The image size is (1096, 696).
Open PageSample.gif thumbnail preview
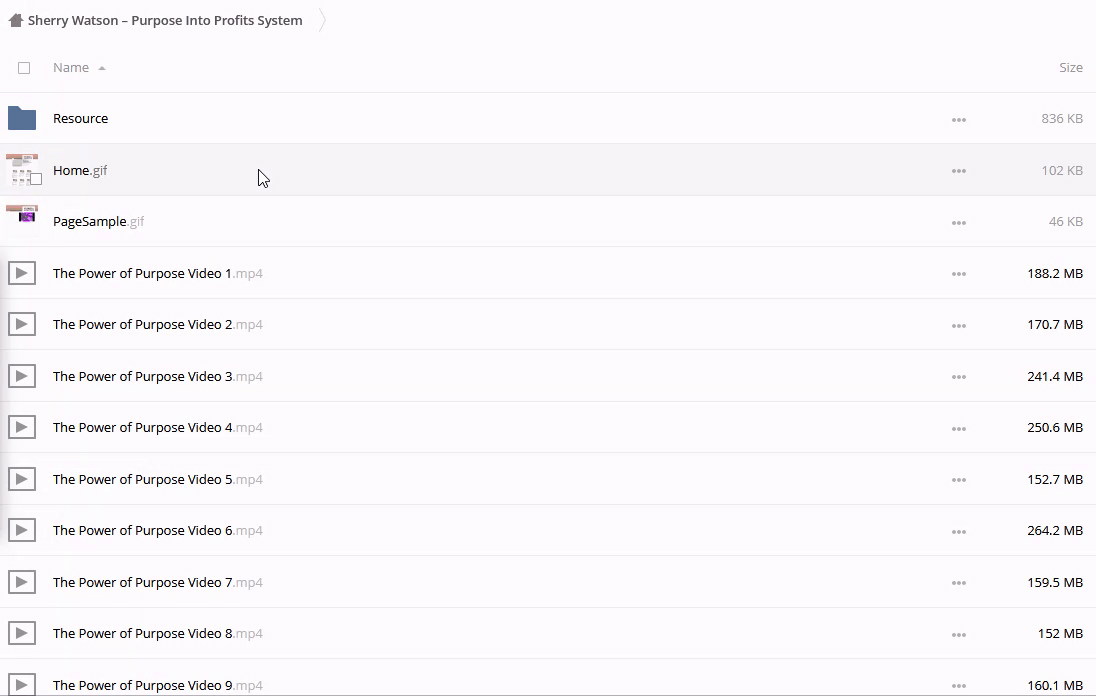pos(22,216)
